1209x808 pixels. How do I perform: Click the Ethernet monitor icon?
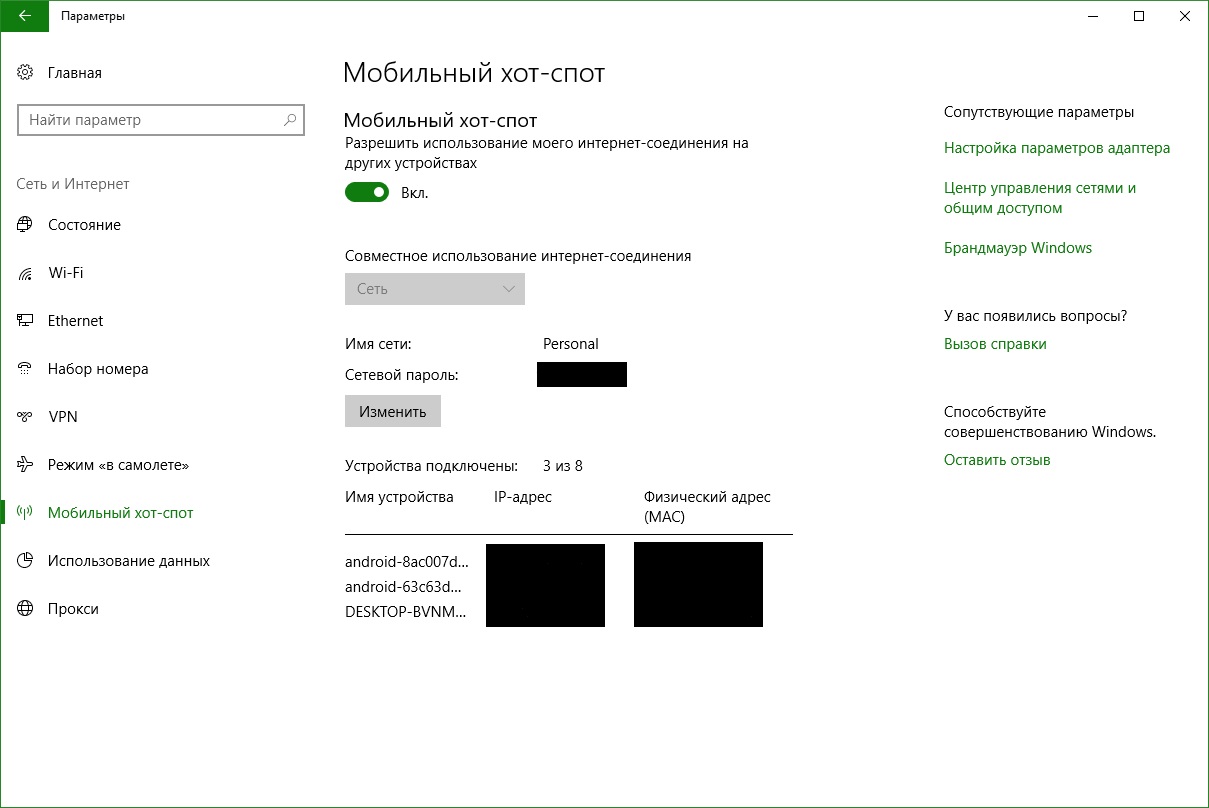point(26,321)
